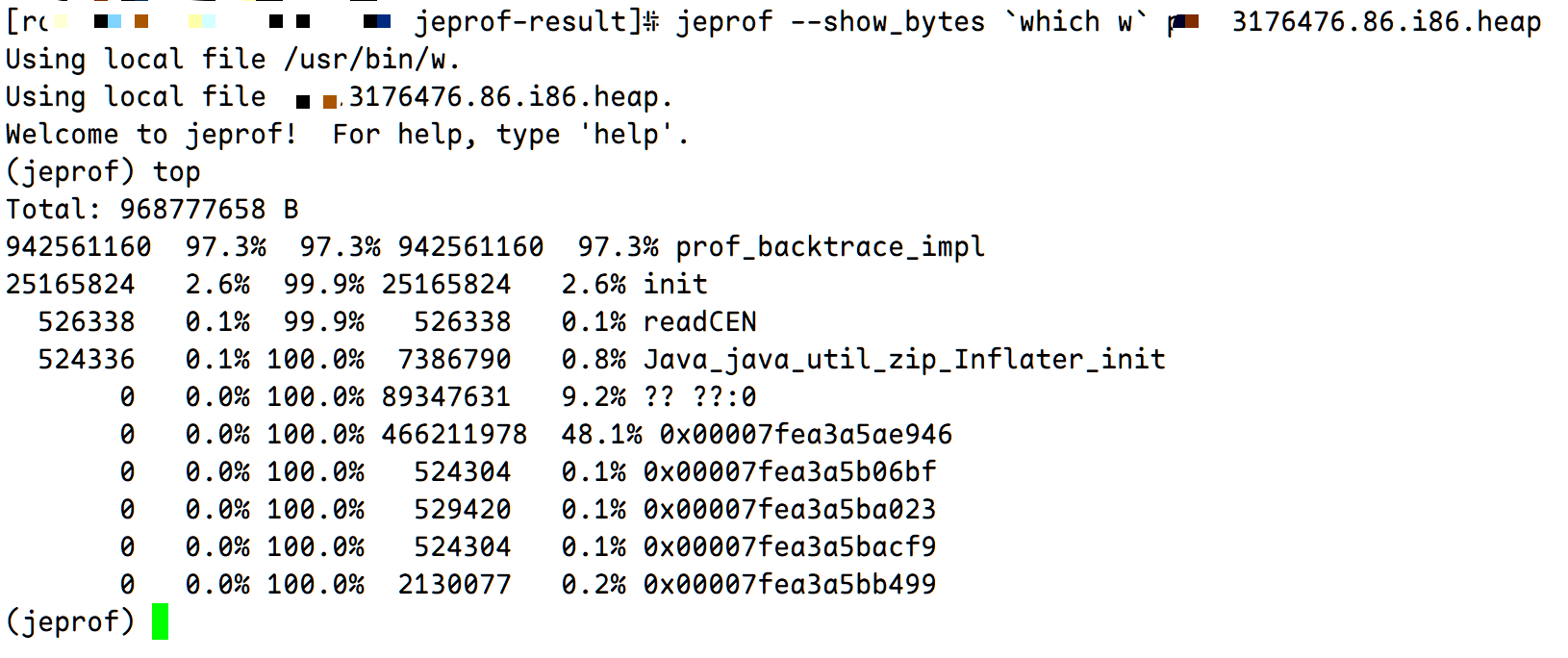Select the Java_java_util_zip_Inflater_init entry
The width and height of the screenshot is (1568, 658).
[x=904, y=360]
